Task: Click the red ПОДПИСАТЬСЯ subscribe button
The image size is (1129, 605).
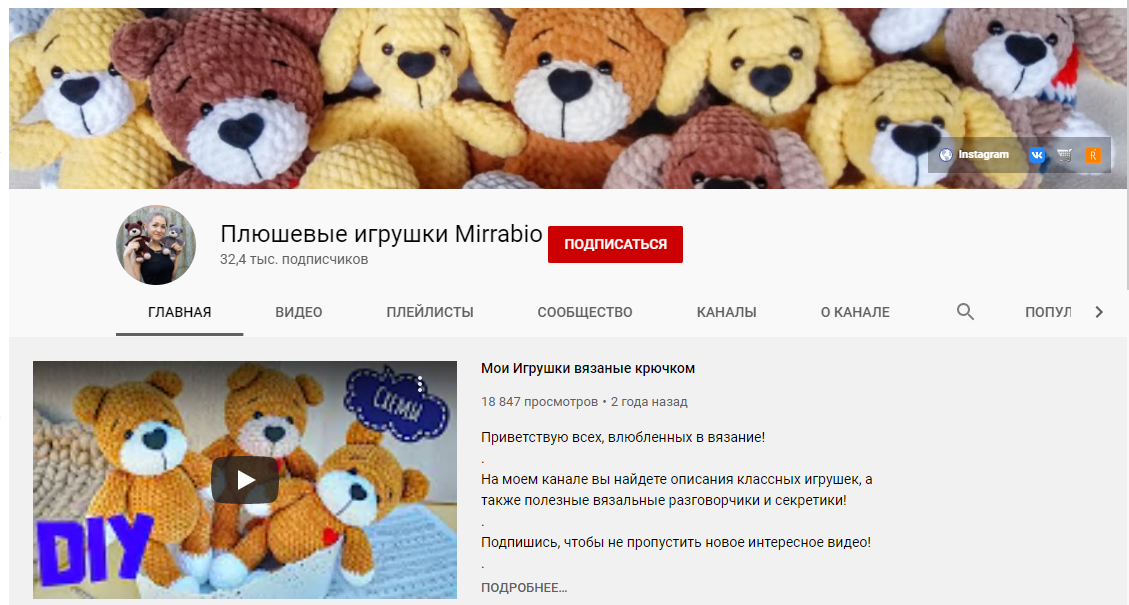Action: pos(616,244)
